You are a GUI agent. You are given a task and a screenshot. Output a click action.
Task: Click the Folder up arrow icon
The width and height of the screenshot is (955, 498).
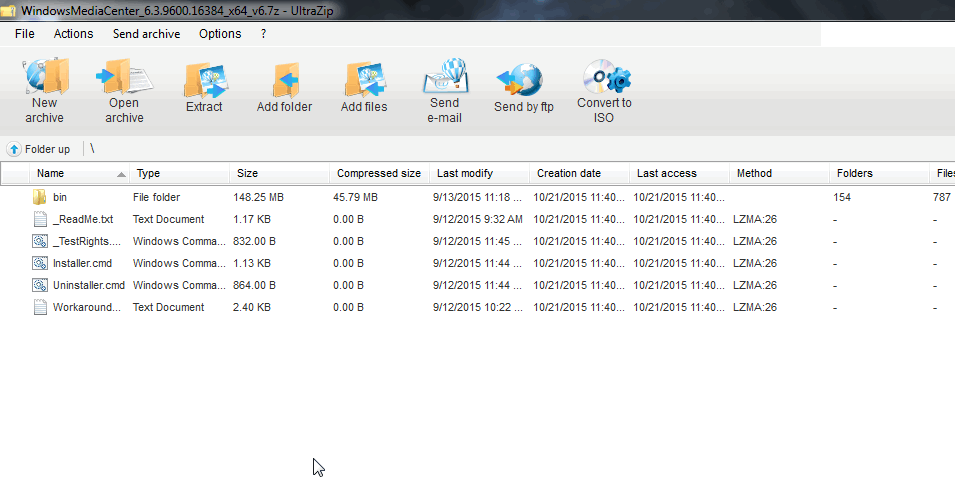[14, 149]
